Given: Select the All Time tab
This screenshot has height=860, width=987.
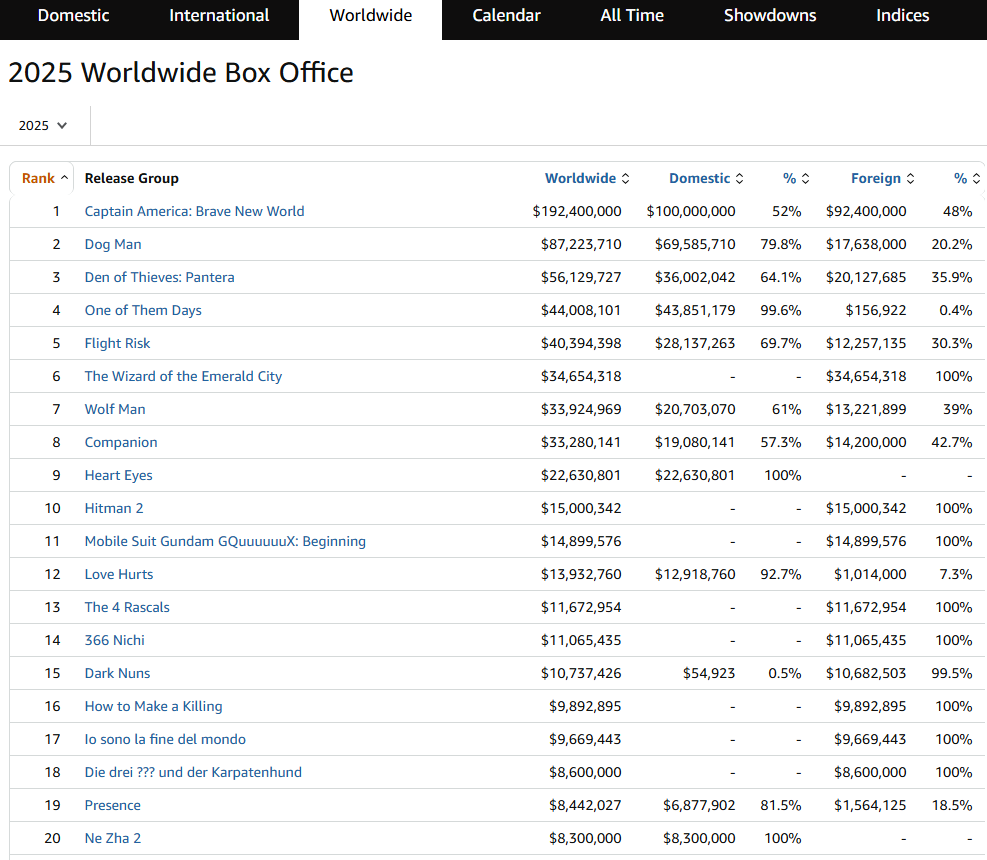Looking at the screenshot, I should 632,16.
